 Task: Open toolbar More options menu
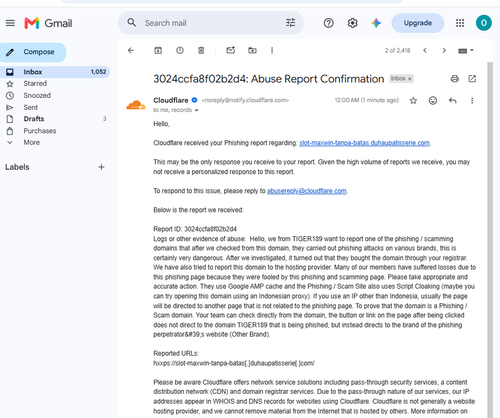(x=272, y=50)
